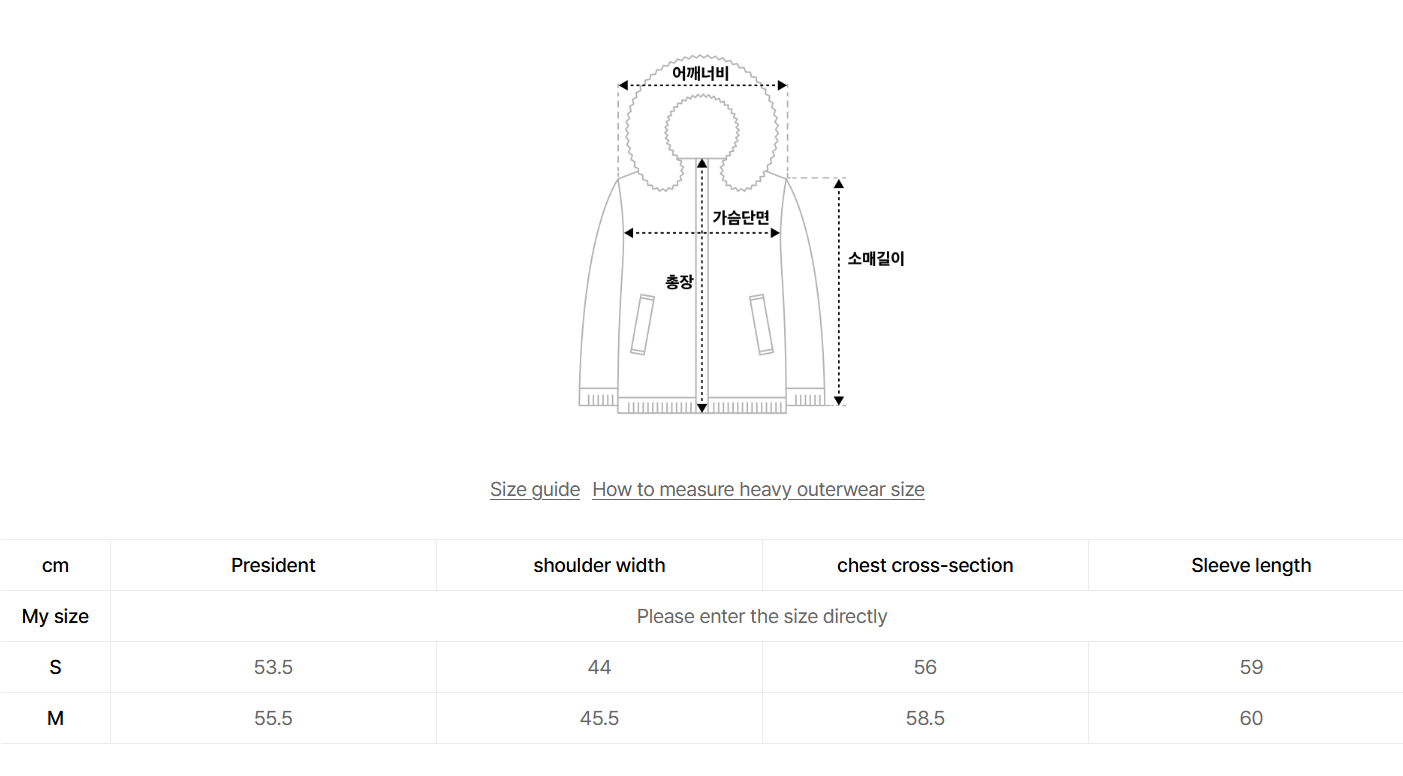
Task: Click the 'shoulder width' column header
Action: [599, 565]
